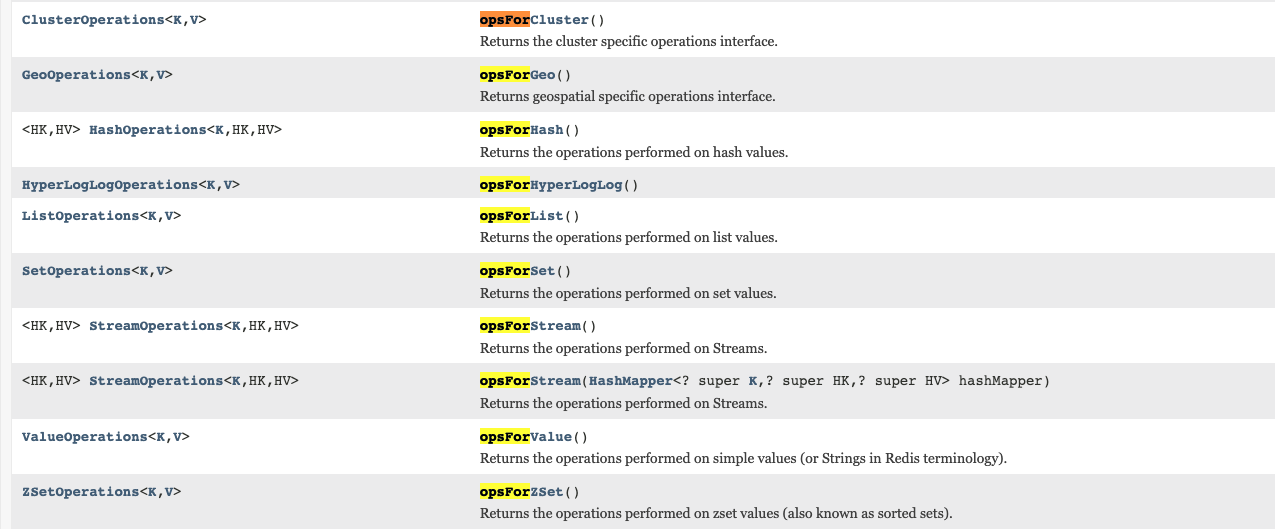Open the opsForList() method link
Viewport: 1275px width, 529px height.
pyautogui.click(x=521, y=216)
